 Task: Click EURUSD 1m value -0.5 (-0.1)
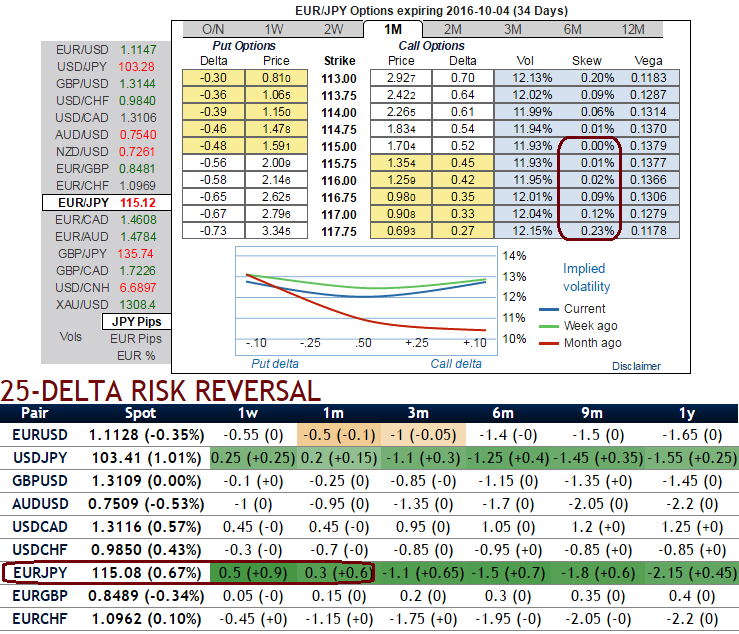click(x=339, y=435)
